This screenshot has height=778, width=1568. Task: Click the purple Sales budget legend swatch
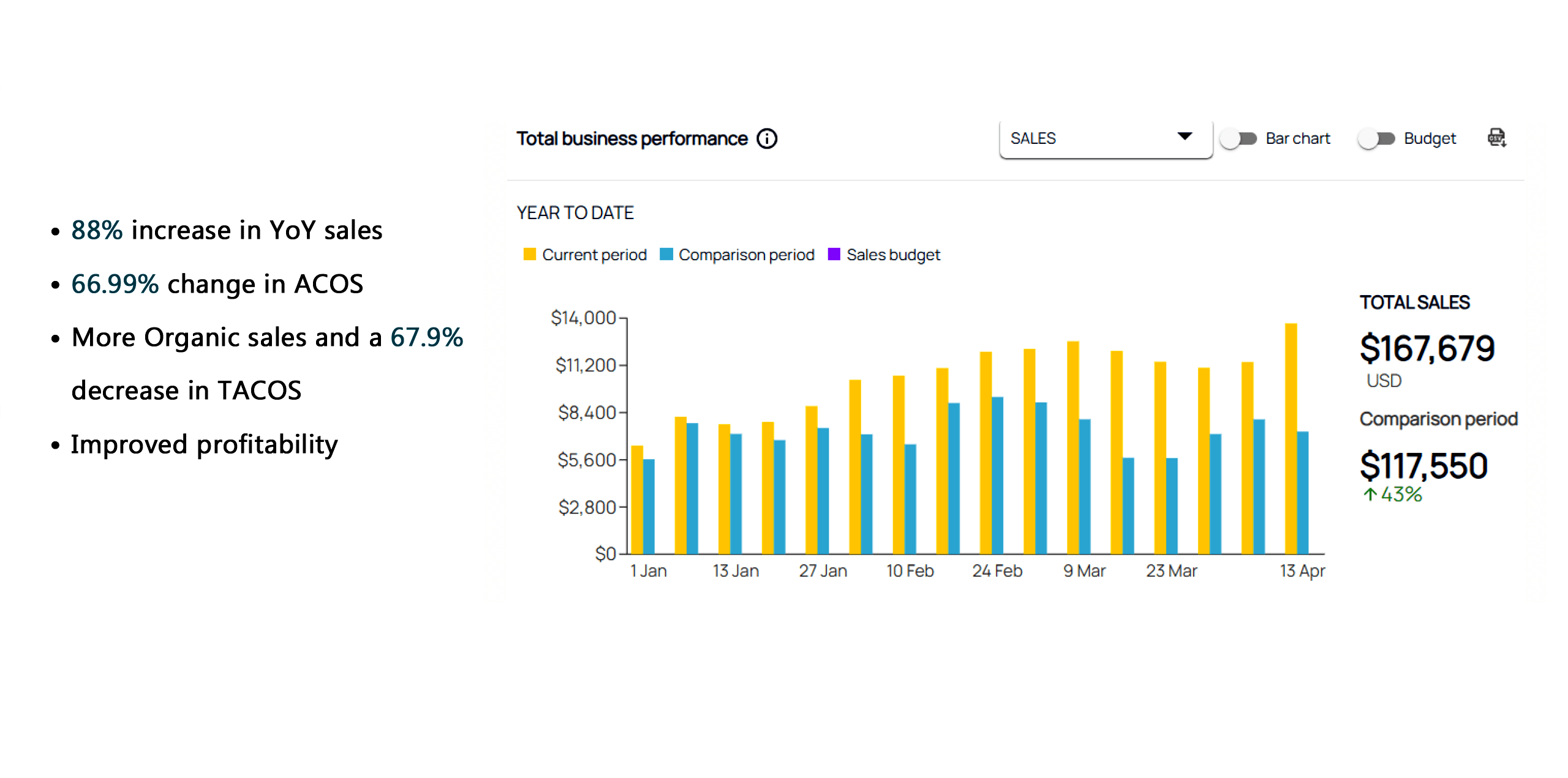[834, 255]
